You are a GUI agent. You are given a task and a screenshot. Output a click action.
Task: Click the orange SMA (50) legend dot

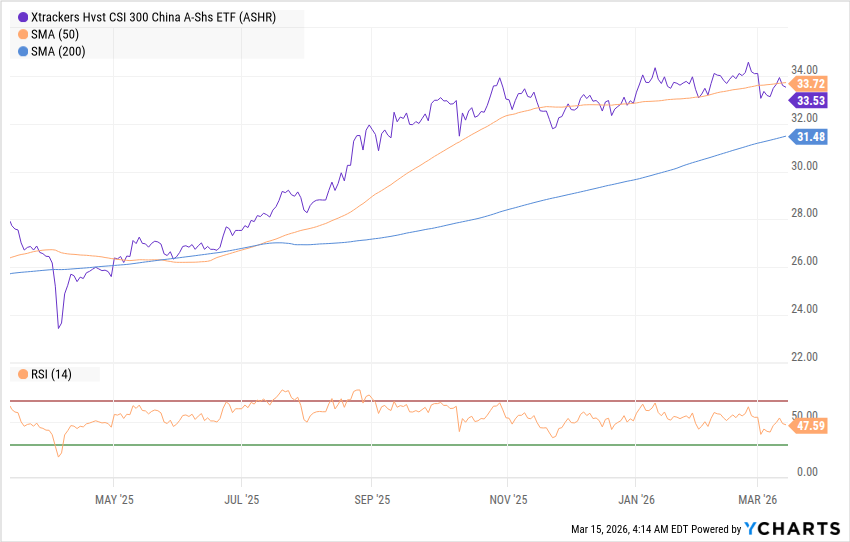tap(23, 35)
